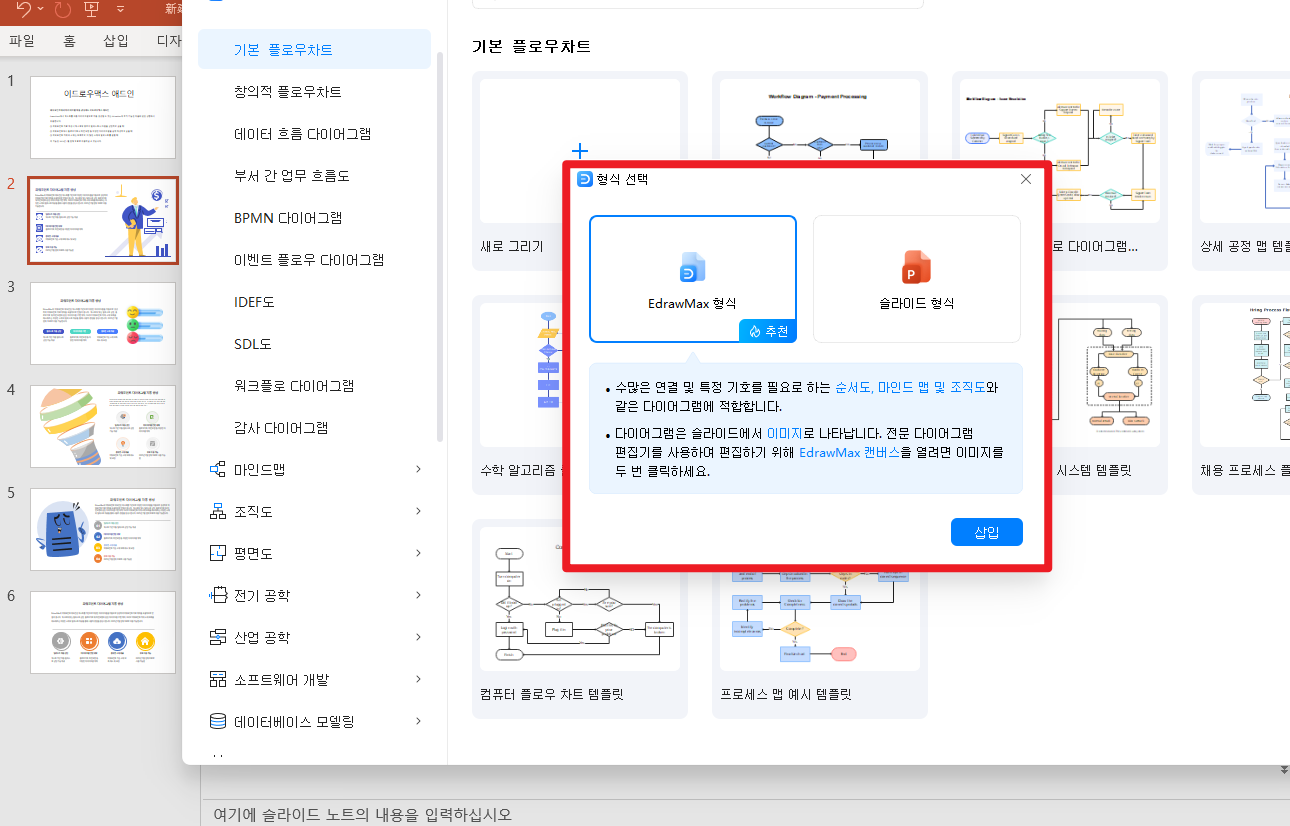Expand the 평면도 chevron
This screenshot has height=826, width=1290.
(x=418, y=553)
